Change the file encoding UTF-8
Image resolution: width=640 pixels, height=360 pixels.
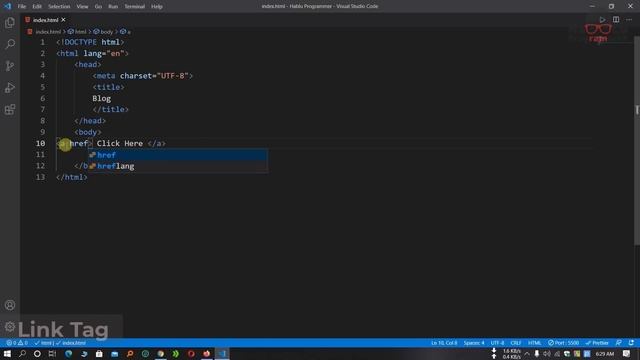pyautogui.click(x=497, y=343)
